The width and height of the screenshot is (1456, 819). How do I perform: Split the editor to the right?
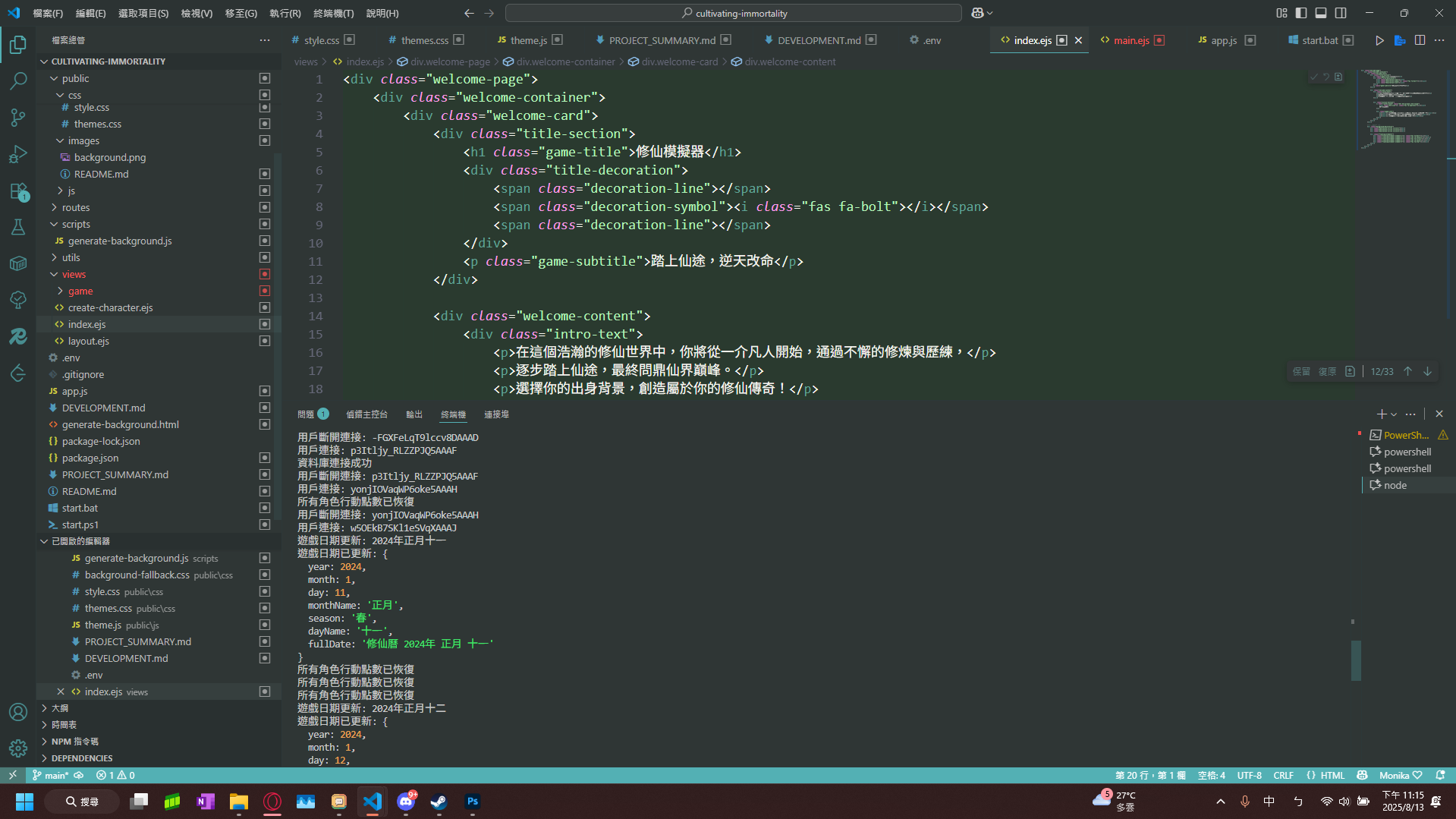click(x=1420, y=40)
